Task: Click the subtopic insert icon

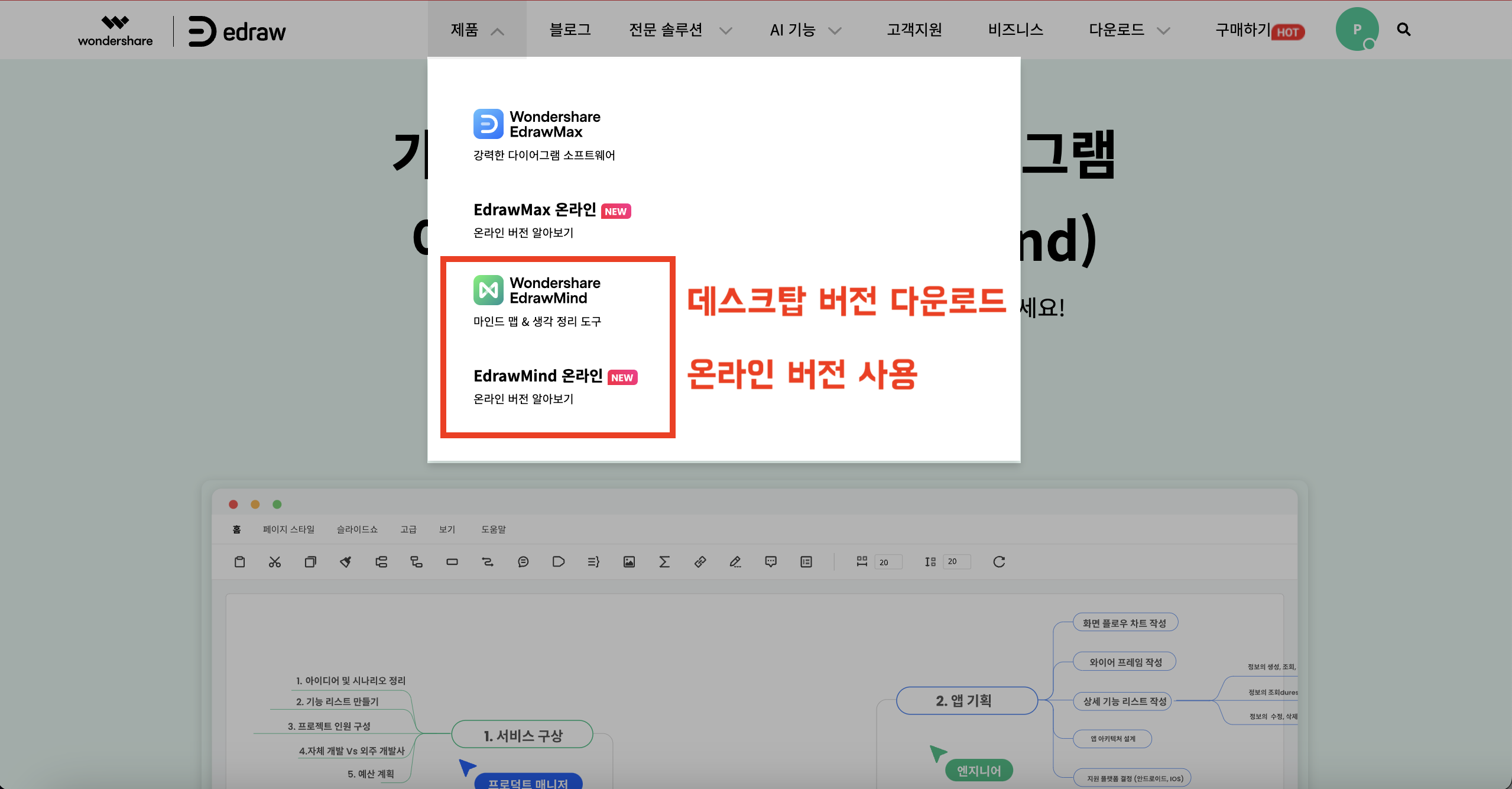Action: point(417,562)
